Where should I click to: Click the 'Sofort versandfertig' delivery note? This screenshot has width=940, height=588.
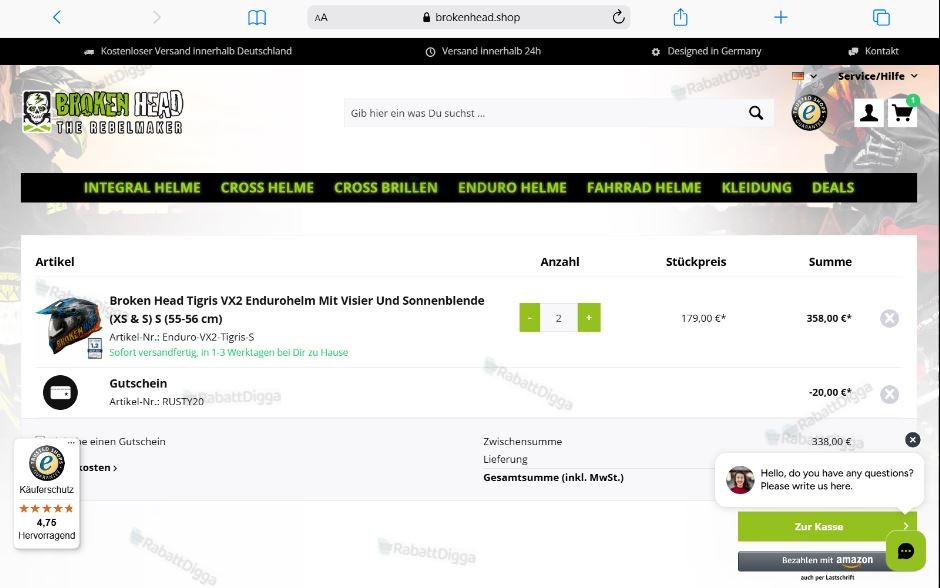point(228,352)
